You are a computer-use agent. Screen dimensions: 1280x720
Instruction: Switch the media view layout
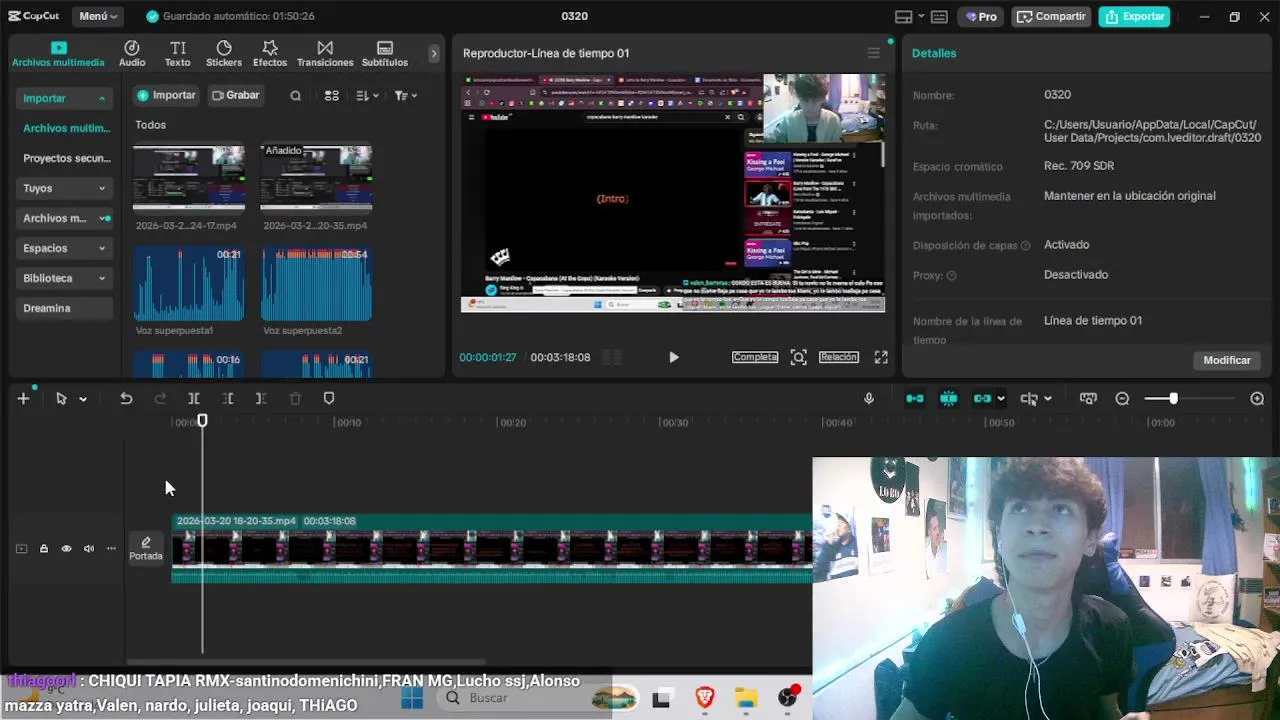(x=332, y=96)
